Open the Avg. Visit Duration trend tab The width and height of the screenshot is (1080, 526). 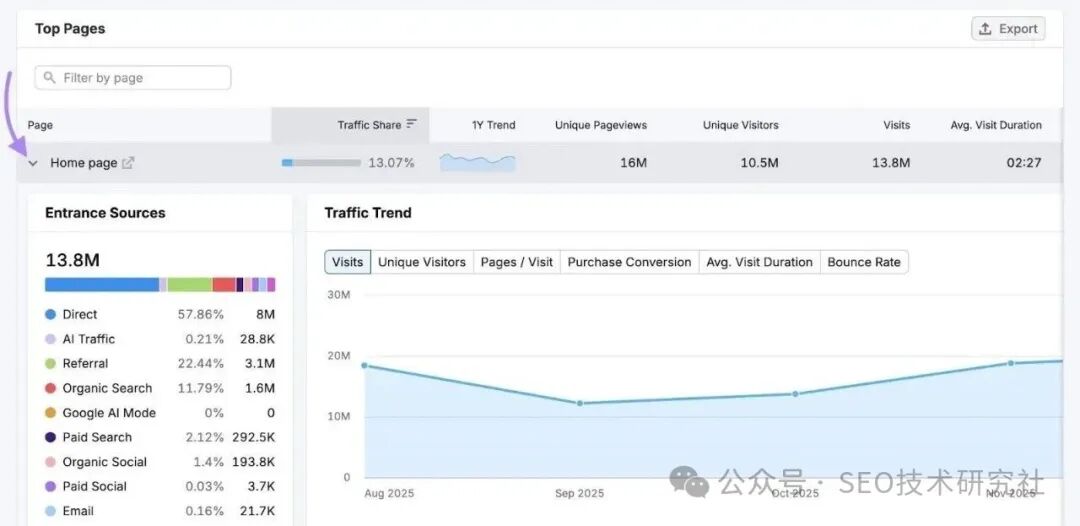pyautogui.click(x=759, y=262)
